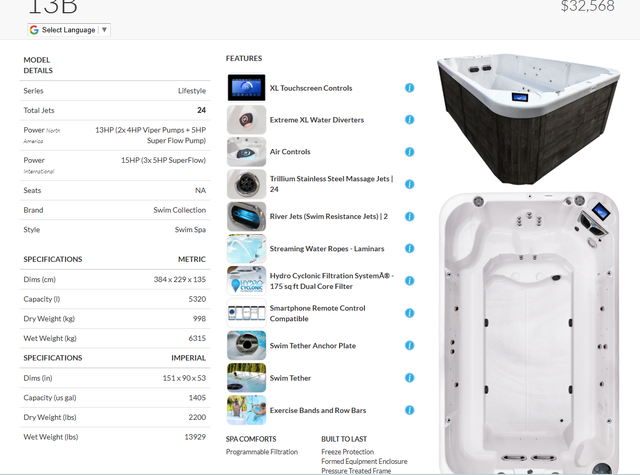The image size is (640, 475).
Task: Click the Extreme XL Water Diverters thumbnail
Action: tap(246, 120)
